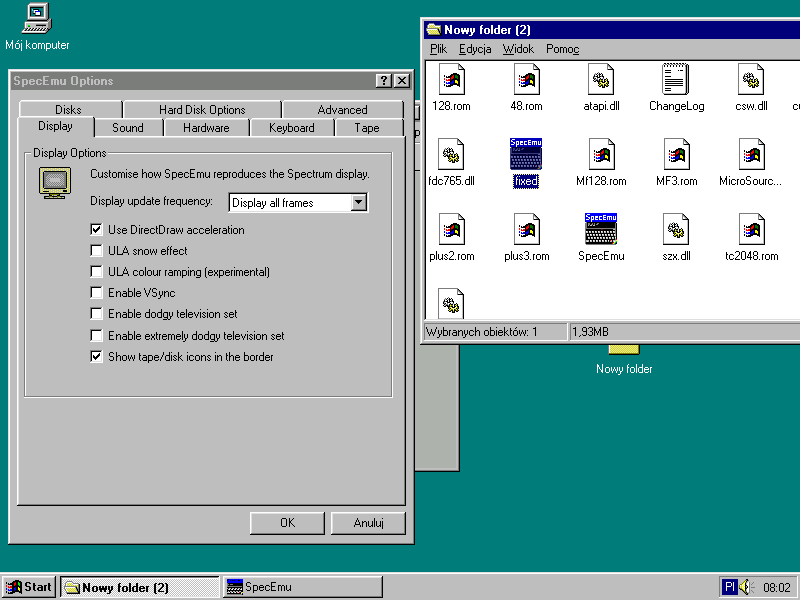Select the csw.dll file icon
Image resolution: width=800 pixels, height=600 pixels.
pos(751,79)
